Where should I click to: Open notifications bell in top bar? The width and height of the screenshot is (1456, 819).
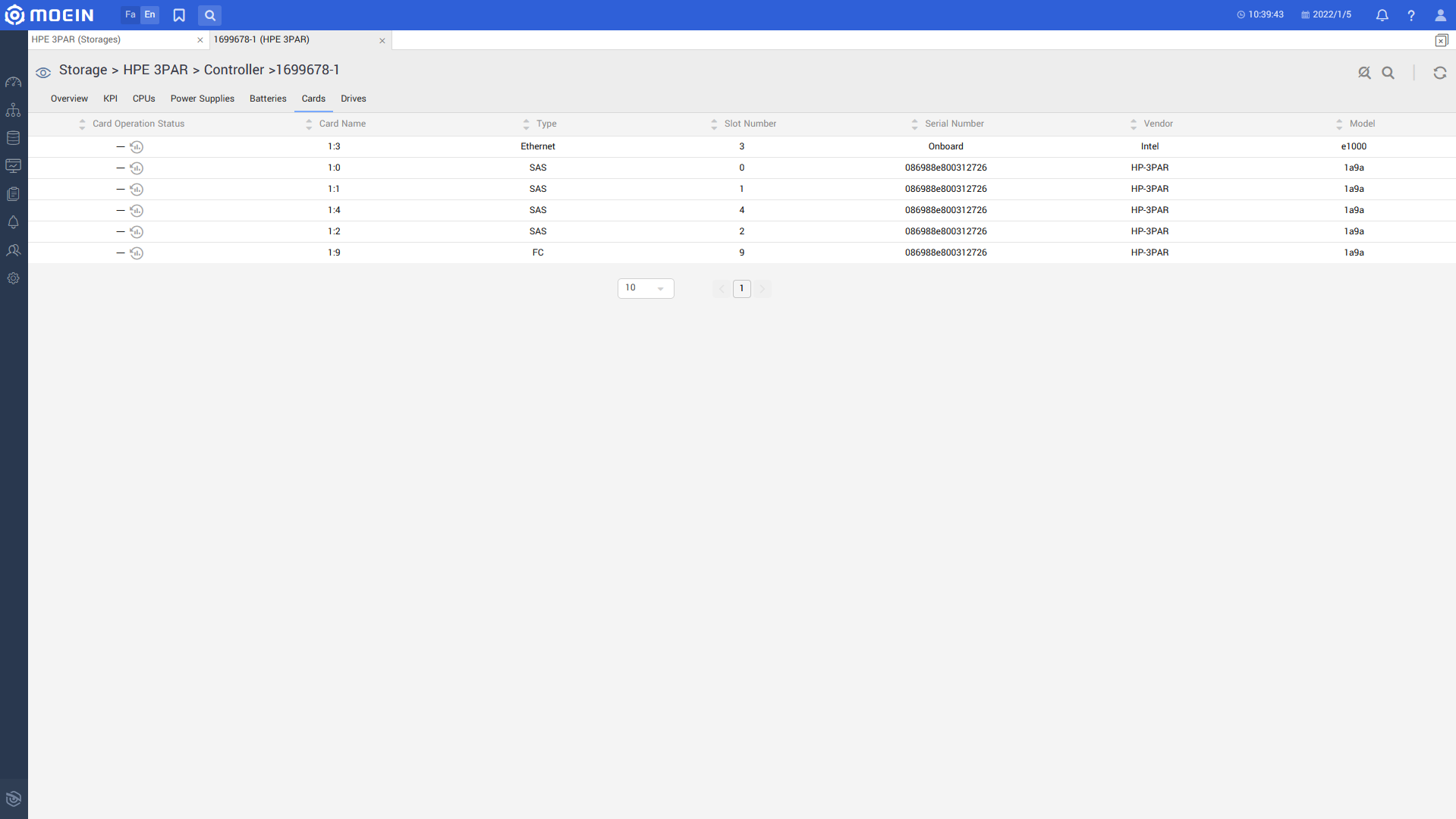(1382, 15)
